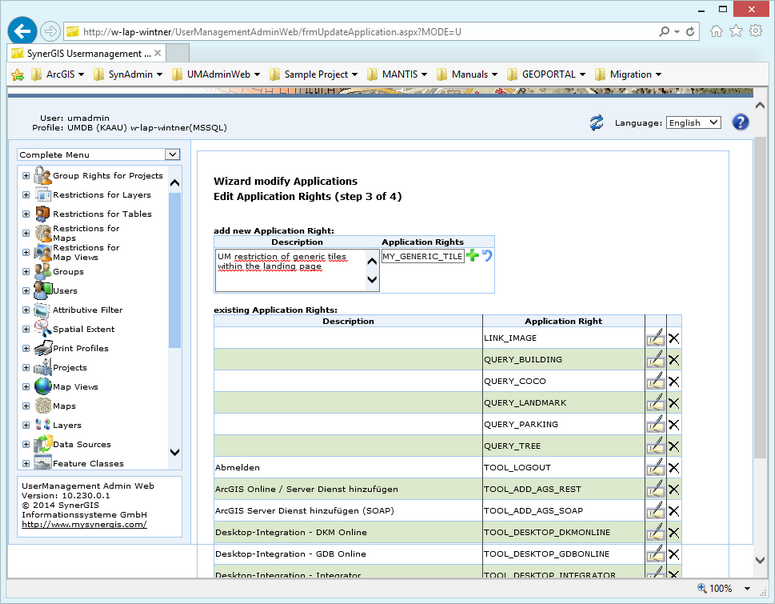This screenshot has width=775, height=604.
Task: Edit the QUERY_LANDMARK right entry
Action: tap(655, 403)
